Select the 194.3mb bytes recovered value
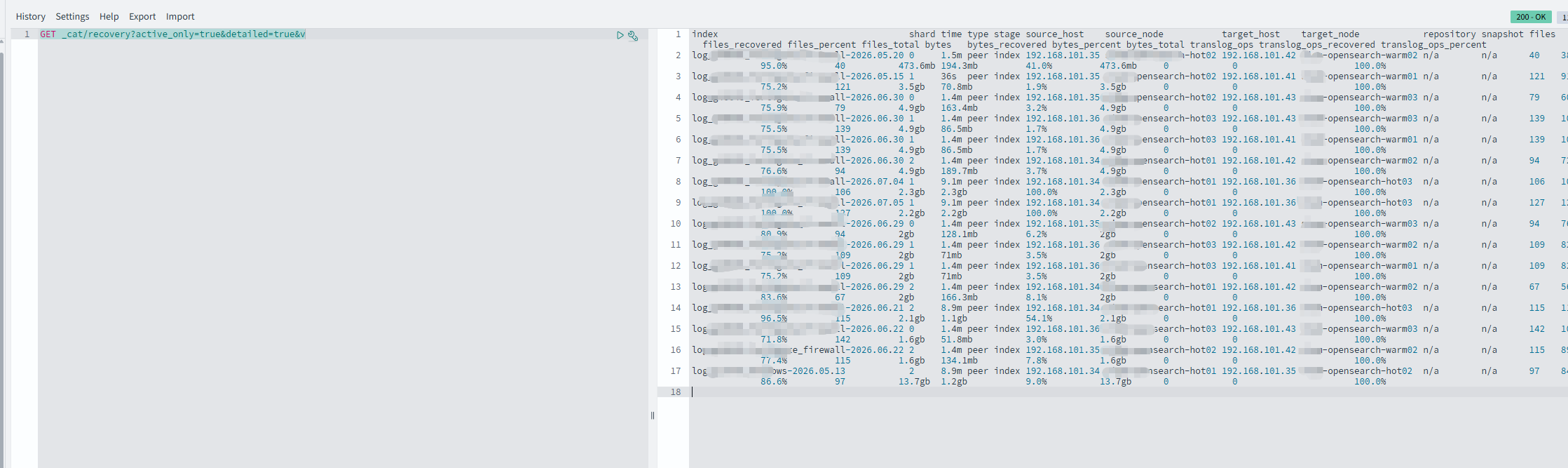Image resolution: width=1568 pixels, height=468 pixels. pos(959,65)
